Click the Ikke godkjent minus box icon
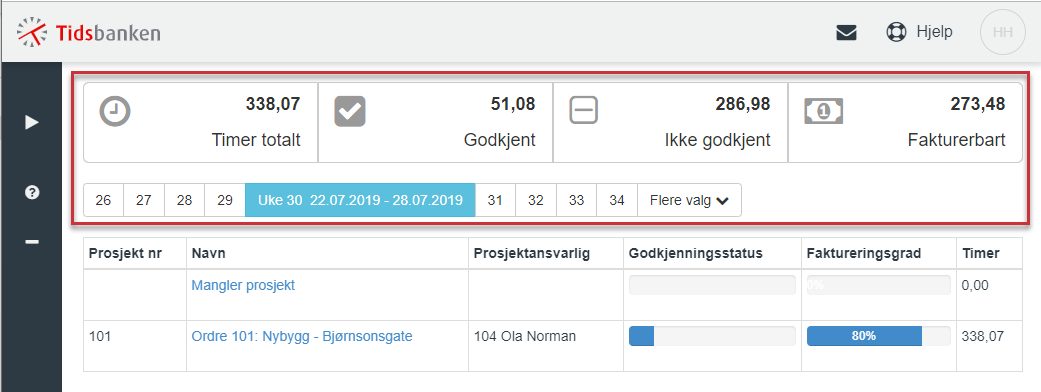This screenshot has width=1041, height=392. tap(584, 110)
